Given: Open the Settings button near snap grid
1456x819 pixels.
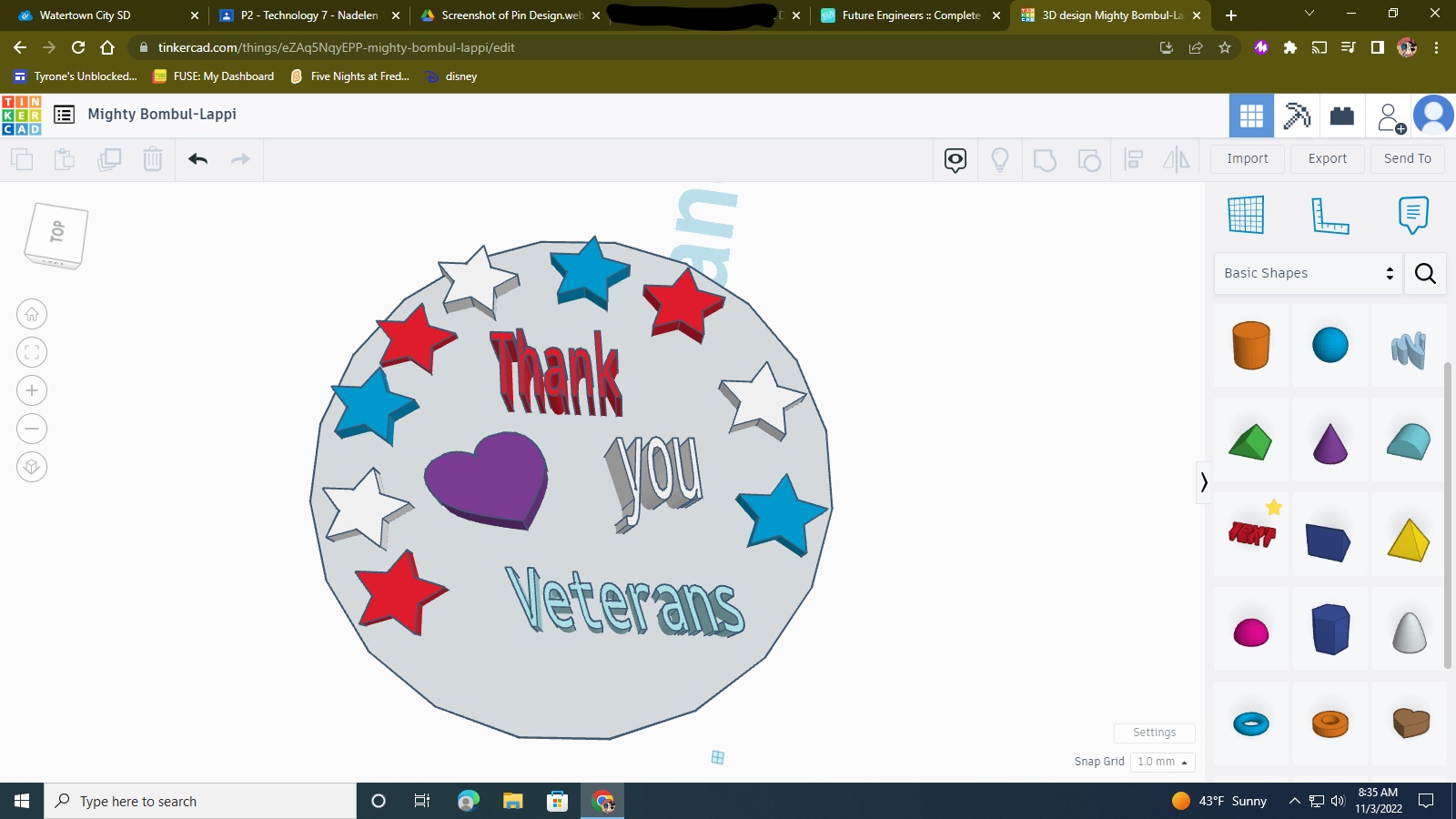Looking at the screenshot, I should [x=1154, y=733].
